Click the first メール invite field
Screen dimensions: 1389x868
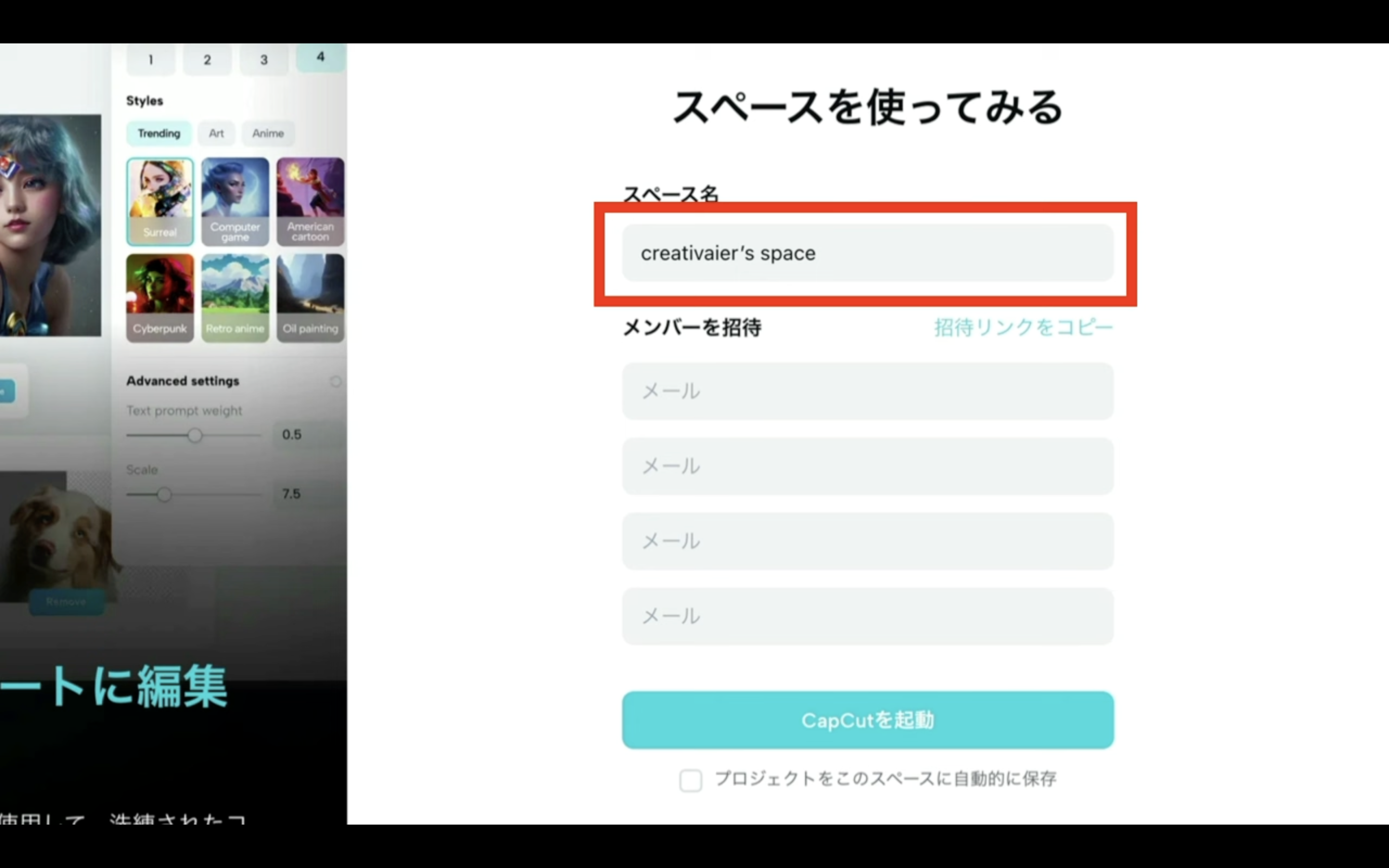pos(868,391)
